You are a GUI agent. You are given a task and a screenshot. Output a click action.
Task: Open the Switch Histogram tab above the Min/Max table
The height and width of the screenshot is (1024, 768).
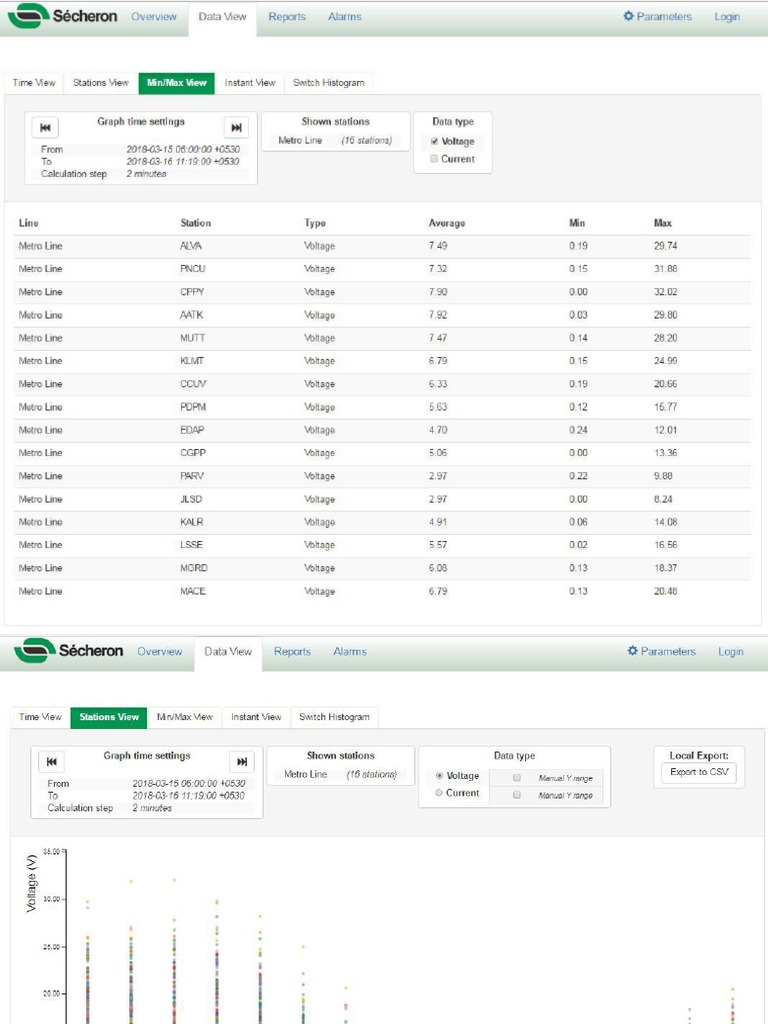click(x=328, y=83)
